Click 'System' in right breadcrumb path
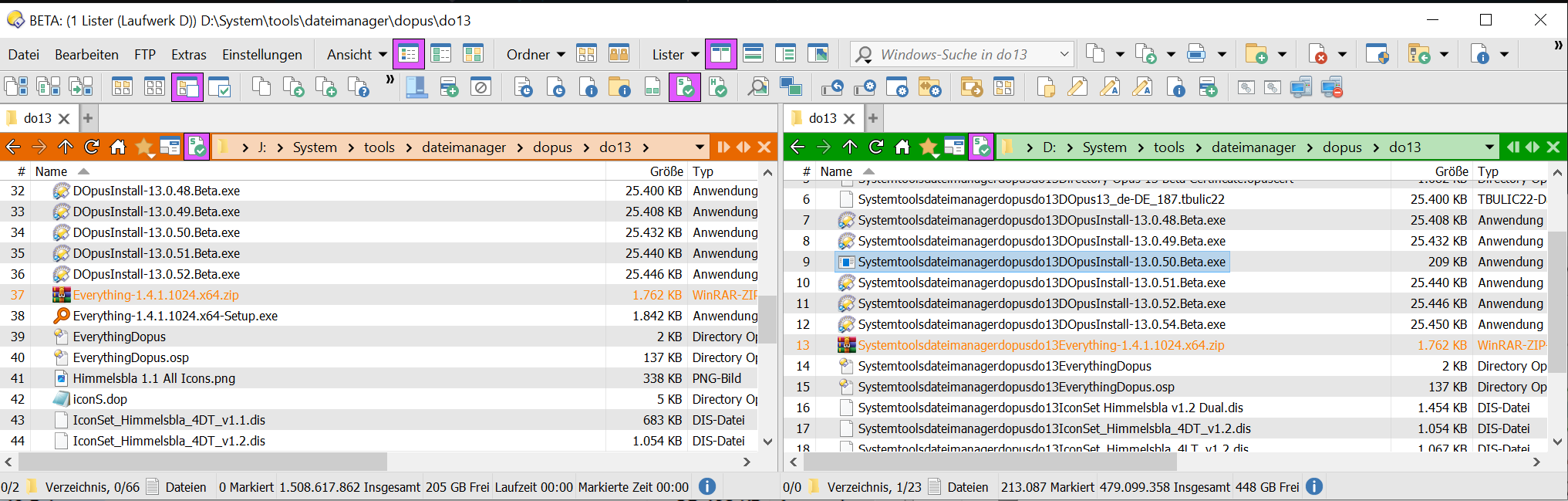The width and height of the screenshot is (1568, 501). coord(1104,147)
